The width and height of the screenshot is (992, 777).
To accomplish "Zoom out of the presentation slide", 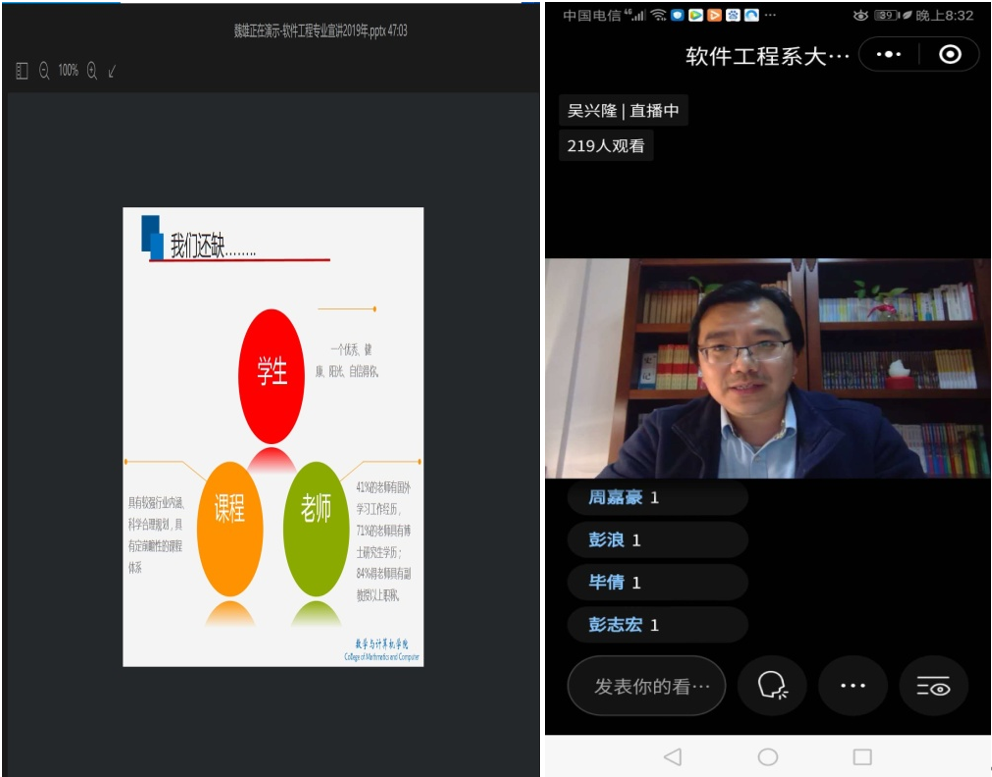I will click(44, 71).
